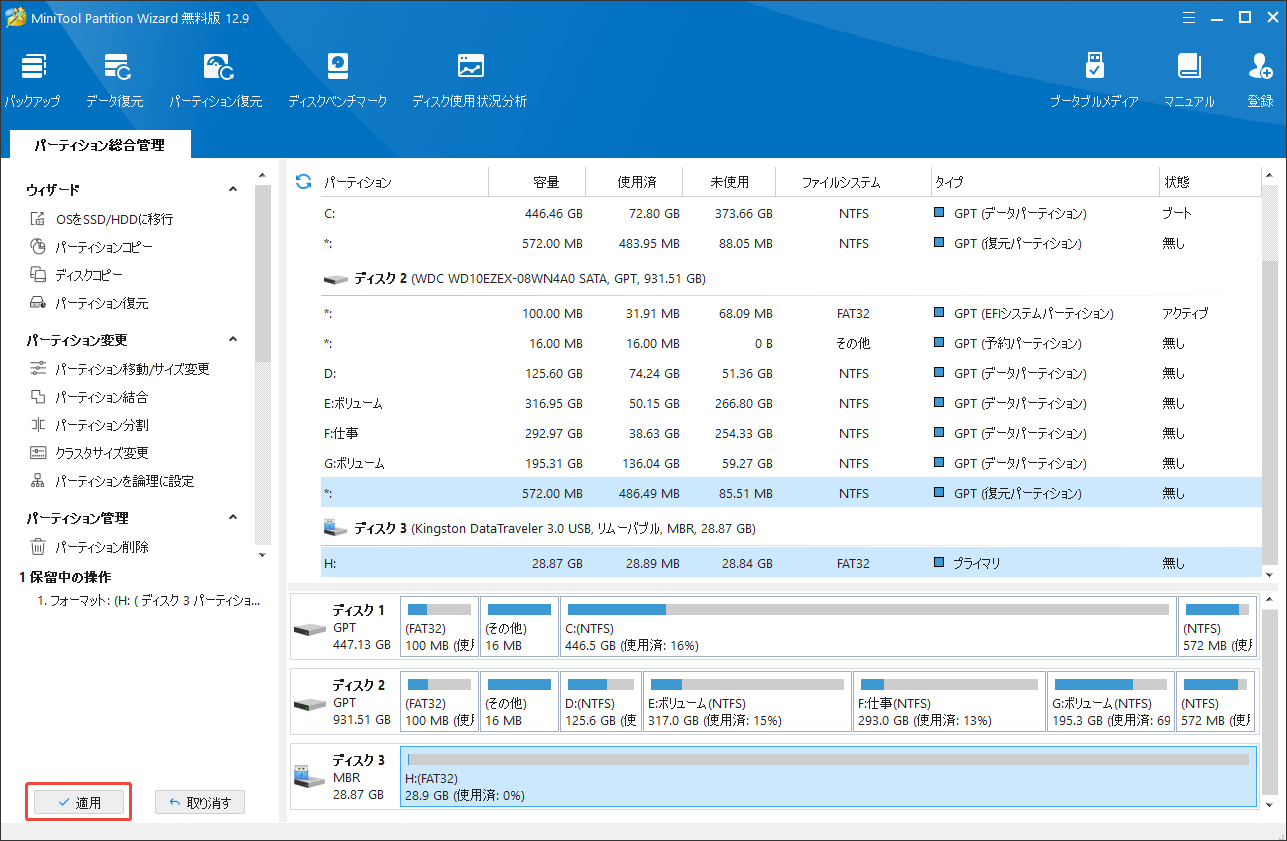Select the 100.00 MB FAT32 row on ディスク 2
Screen dimensions: 1287x841
789,314
